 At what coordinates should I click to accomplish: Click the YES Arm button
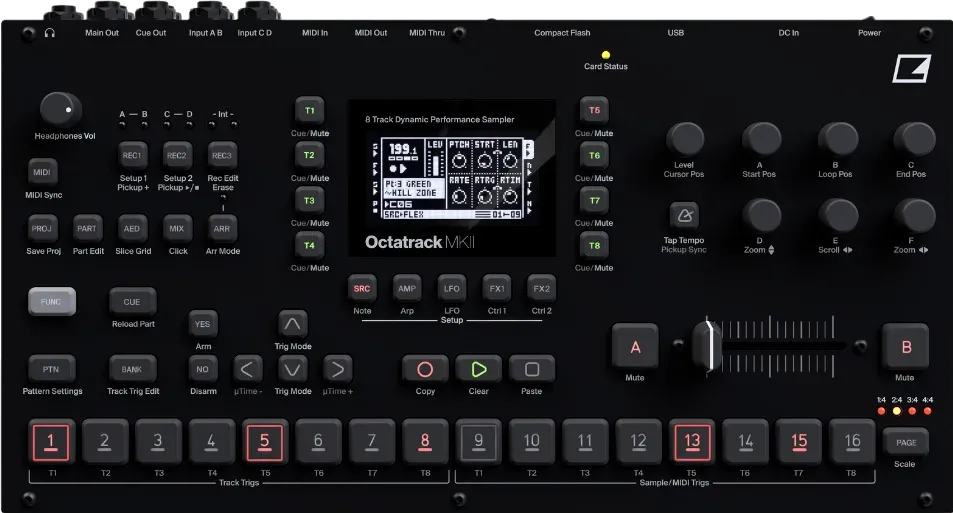click(x=202, y=324)
